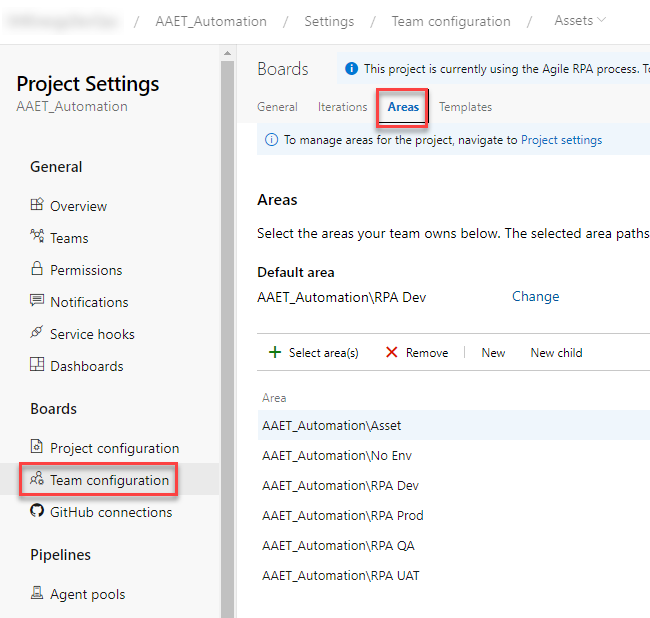Open the Assets team dropdown in breadcrumb
Image resolution: width=650 pixels, height=618 pixels.
(x=580, y=20)
